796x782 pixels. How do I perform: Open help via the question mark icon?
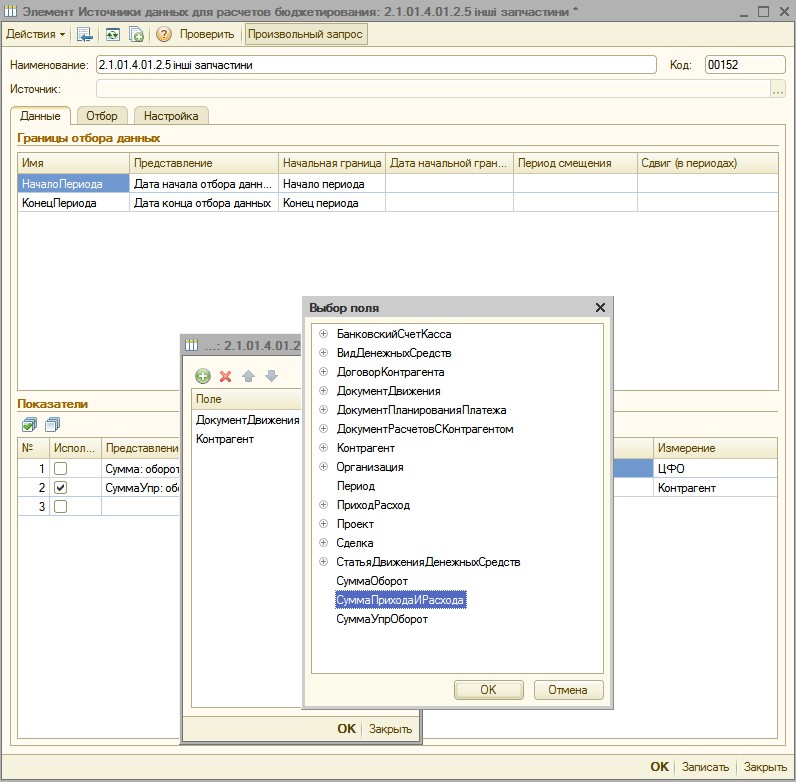(x=164, y=34)
